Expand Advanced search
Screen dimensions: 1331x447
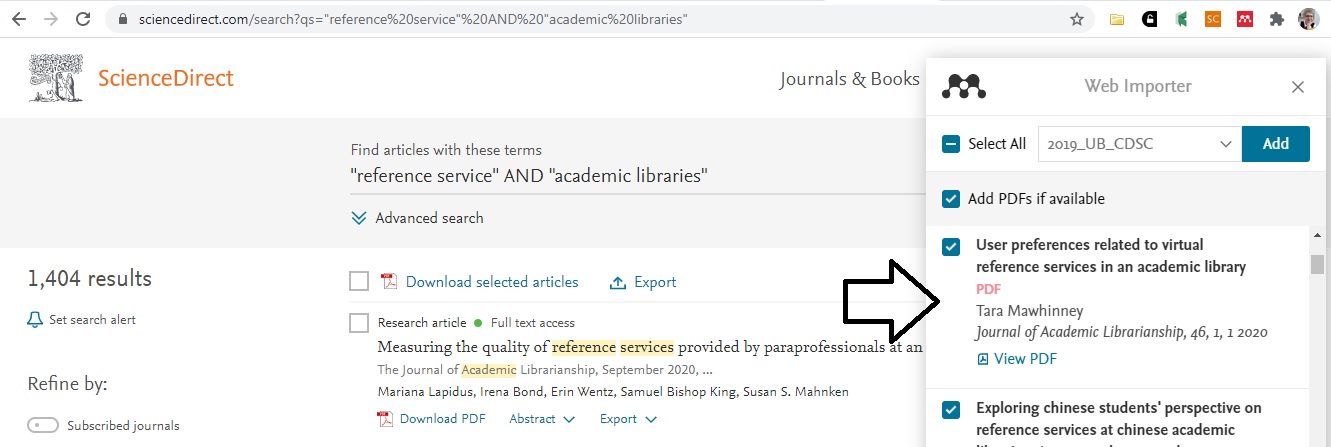point(417,218)
